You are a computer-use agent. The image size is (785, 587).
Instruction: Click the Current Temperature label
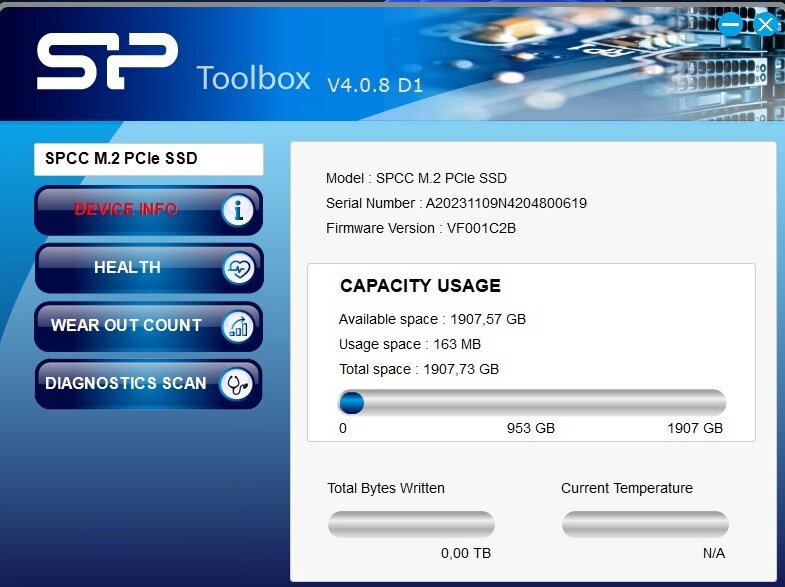[627, 488]
